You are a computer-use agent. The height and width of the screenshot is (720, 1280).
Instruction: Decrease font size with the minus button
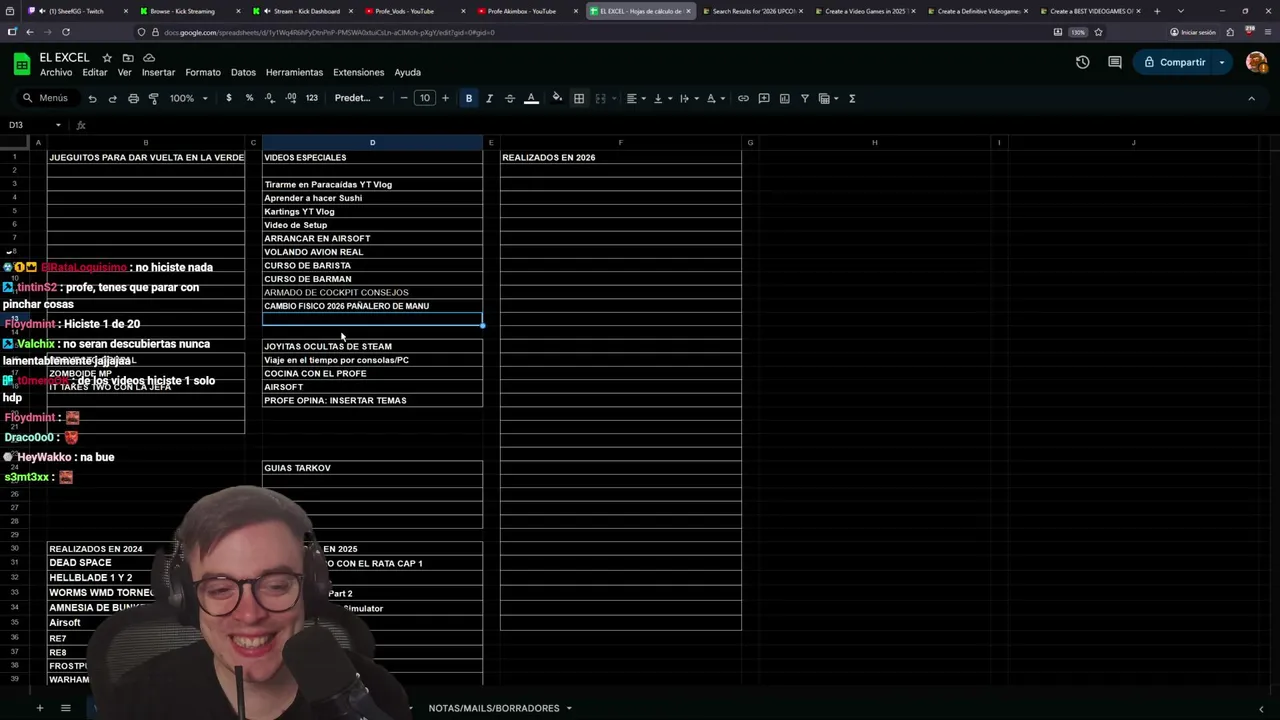404,98
